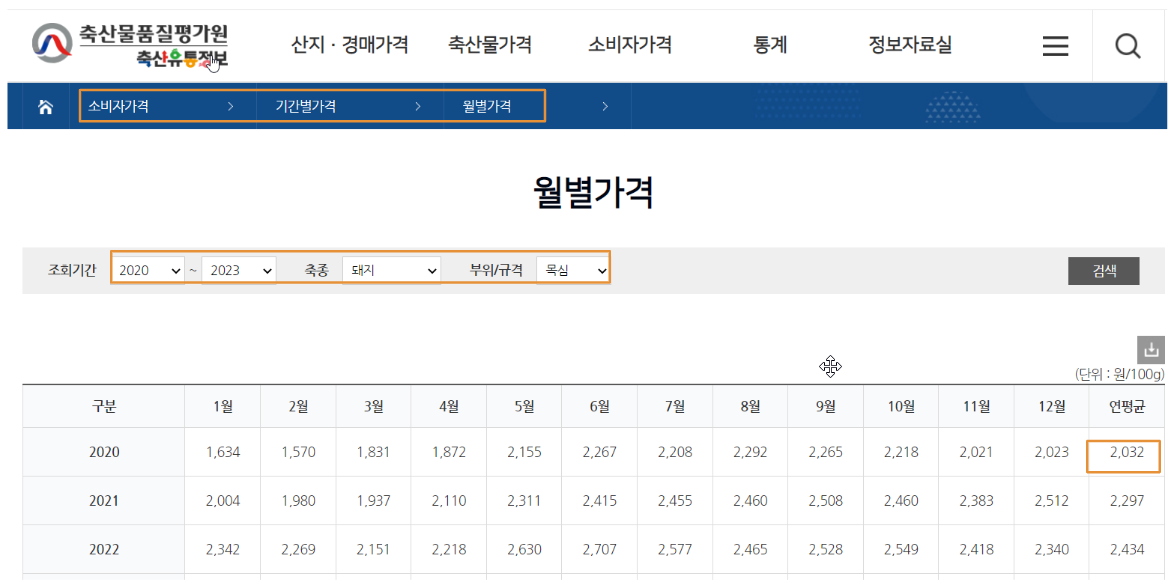Click the 1월 column header
The height and width of the screenshot is (588, 1173).
click(223, 406)
